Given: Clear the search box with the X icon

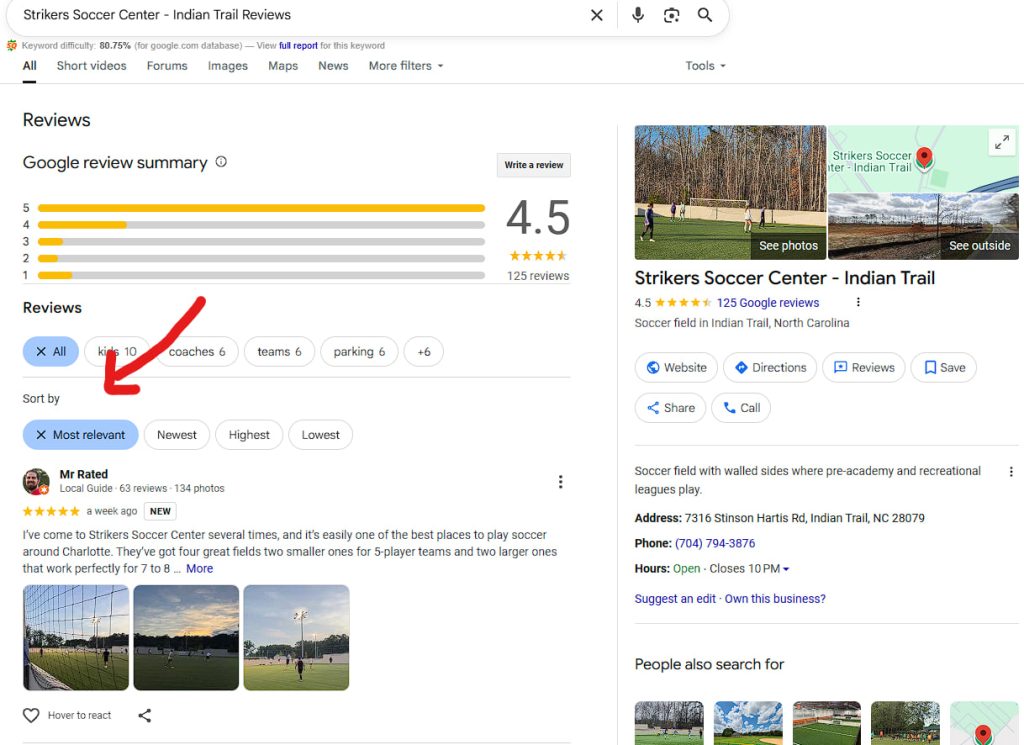Looking at the screenshot, I should [x=596, y=15].
